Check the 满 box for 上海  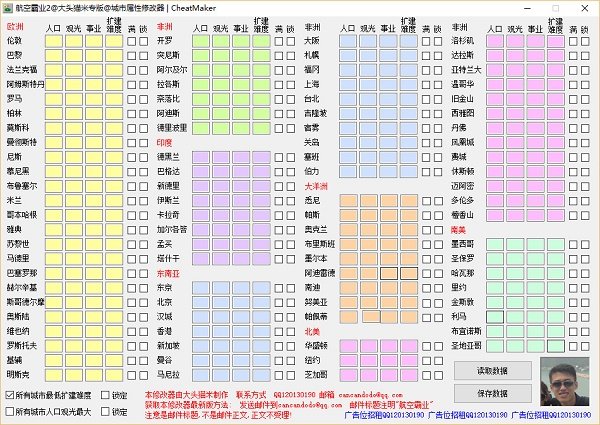click(x=426, y=85)
